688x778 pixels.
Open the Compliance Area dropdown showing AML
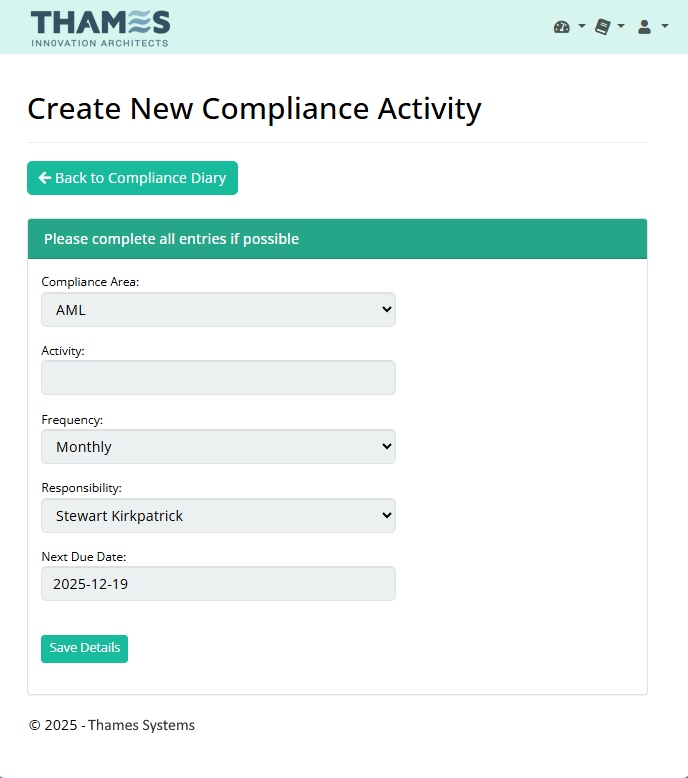tap(218, 310)
